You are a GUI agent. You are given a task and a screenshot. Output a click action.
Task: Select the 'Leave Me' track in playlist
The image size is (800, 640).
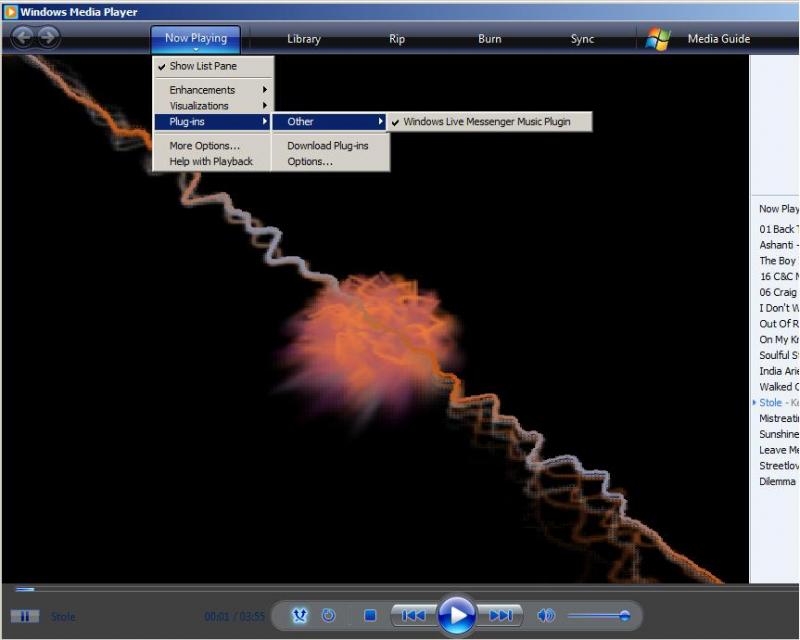point(779,450)
